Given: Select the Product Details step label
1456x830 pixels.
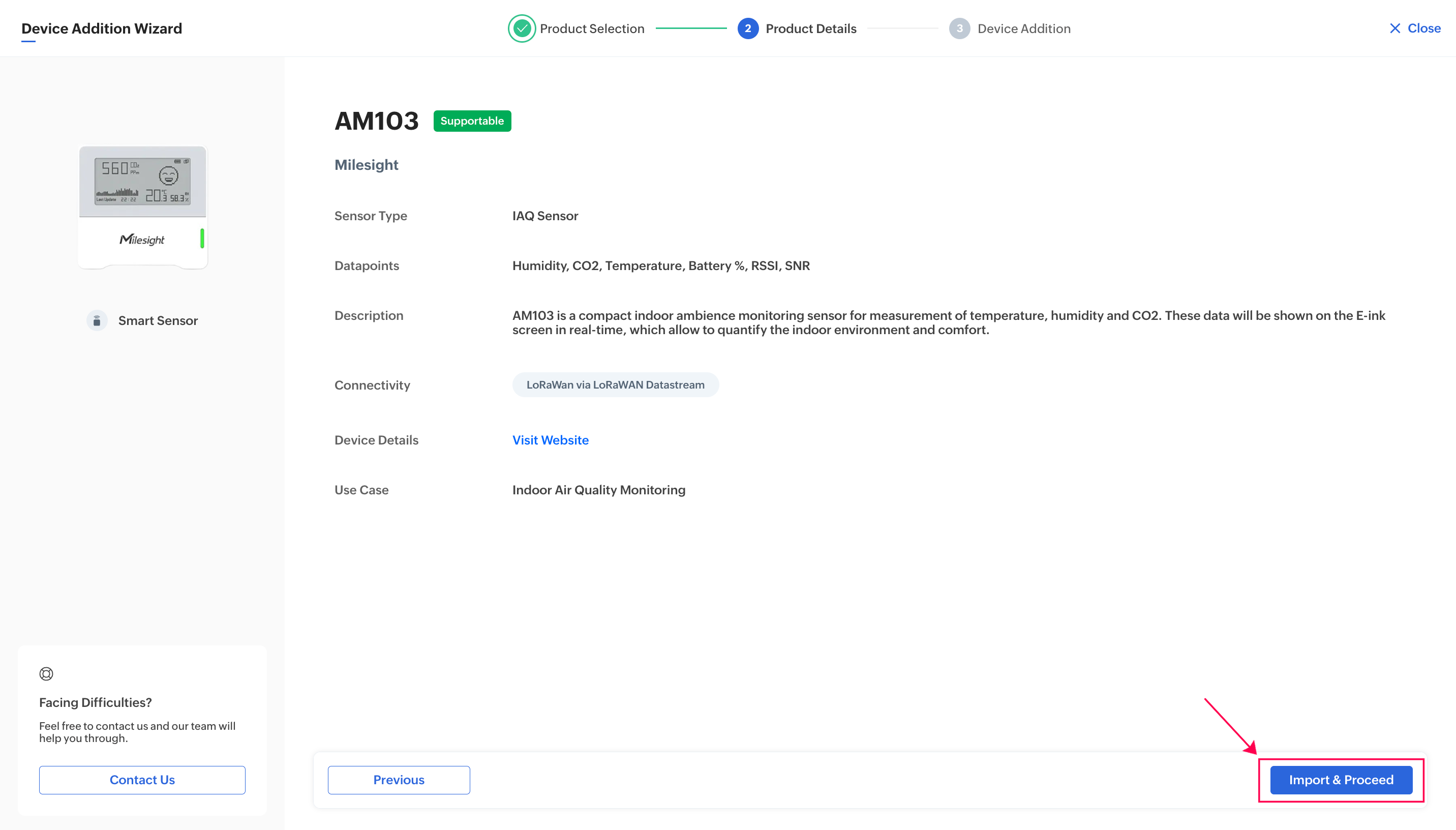Looking at the screenshot, I should coord(810,28).
